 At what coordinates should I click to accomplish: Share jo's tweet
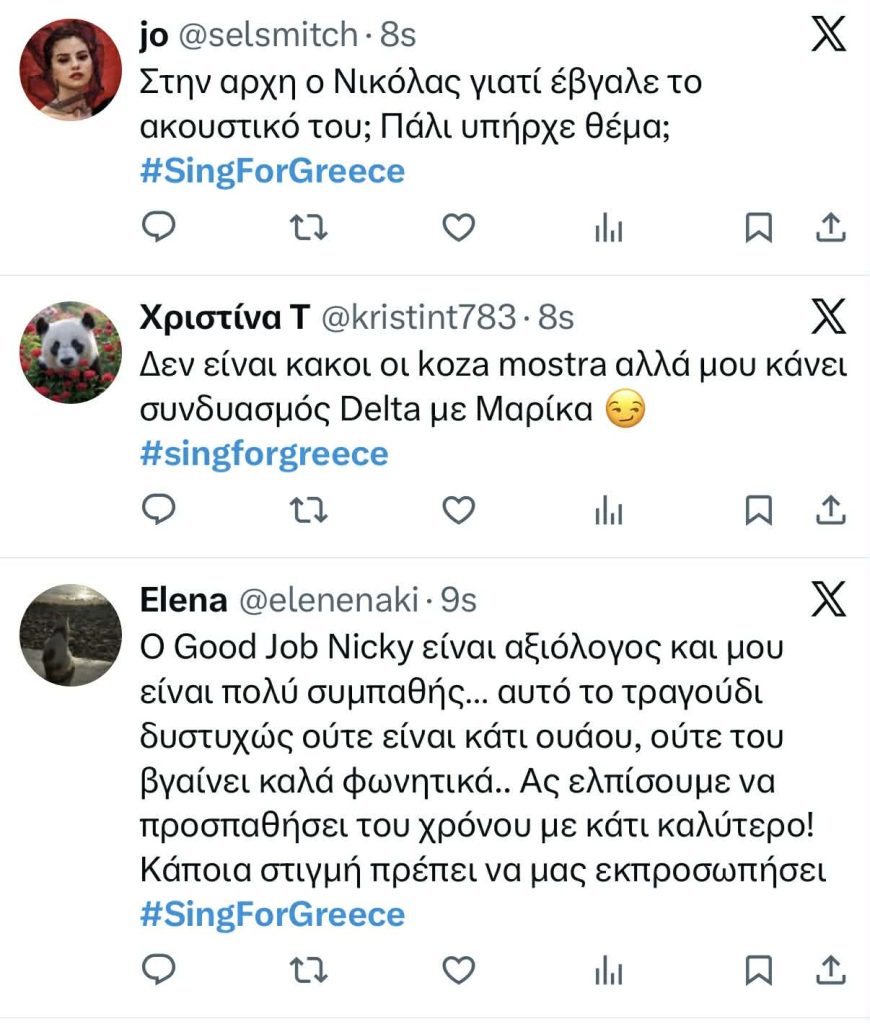(831, 229)
